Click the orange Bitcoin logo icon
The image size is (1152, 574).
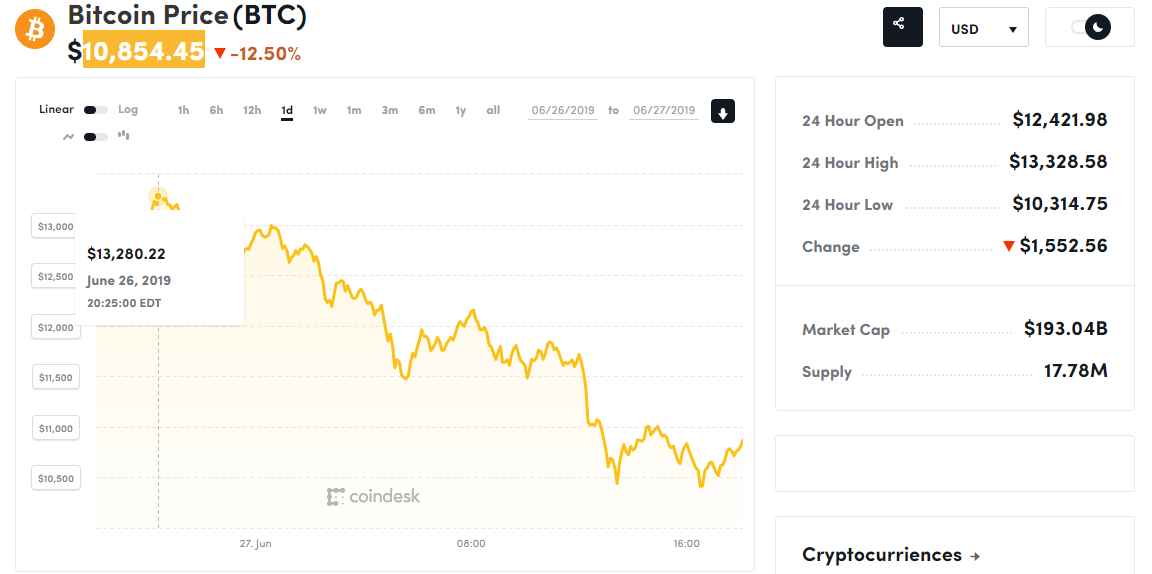[x=36, y=29]
